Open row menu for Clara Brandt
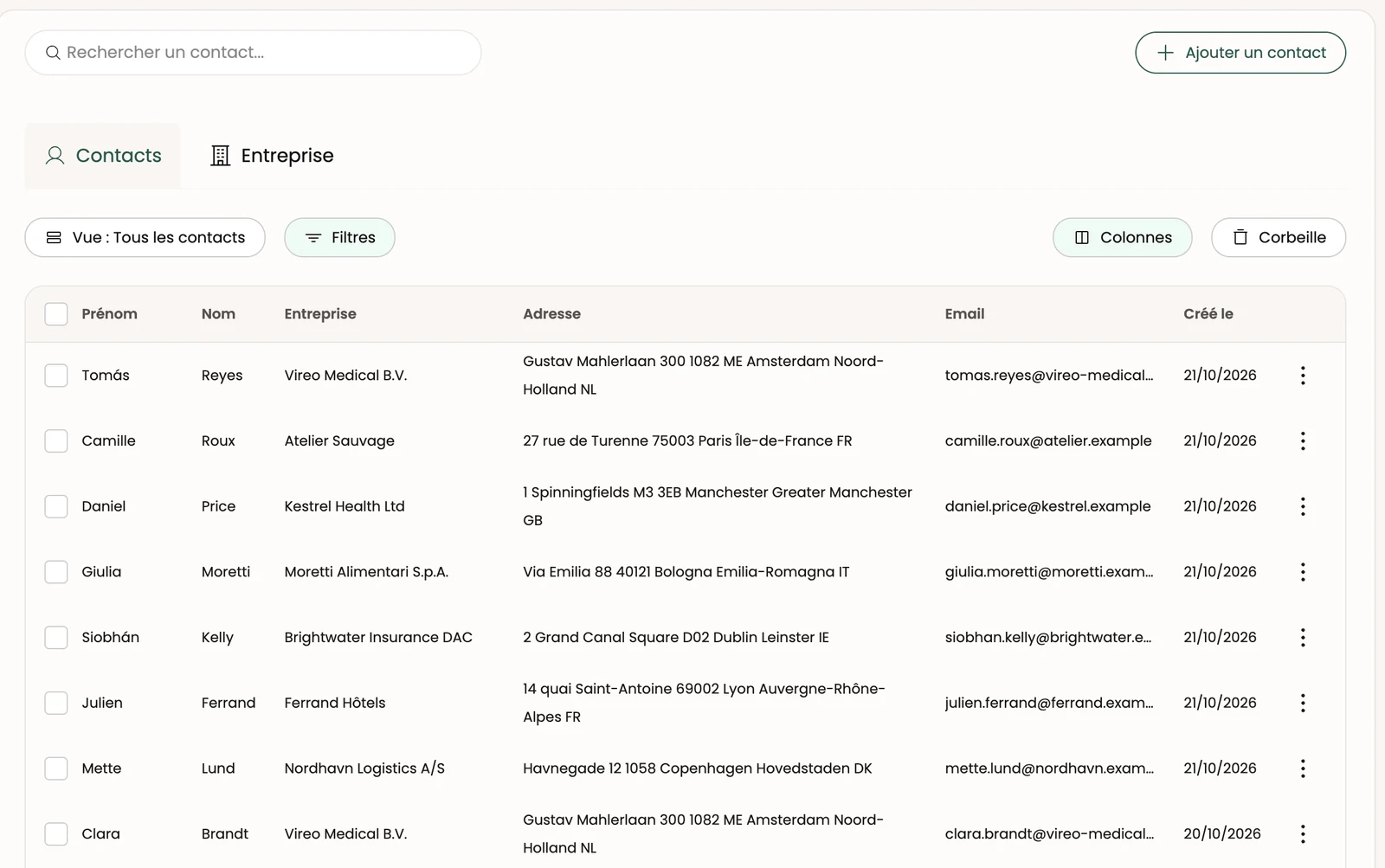Viewport: 1385px width, 868px height. pos(1303,833)
